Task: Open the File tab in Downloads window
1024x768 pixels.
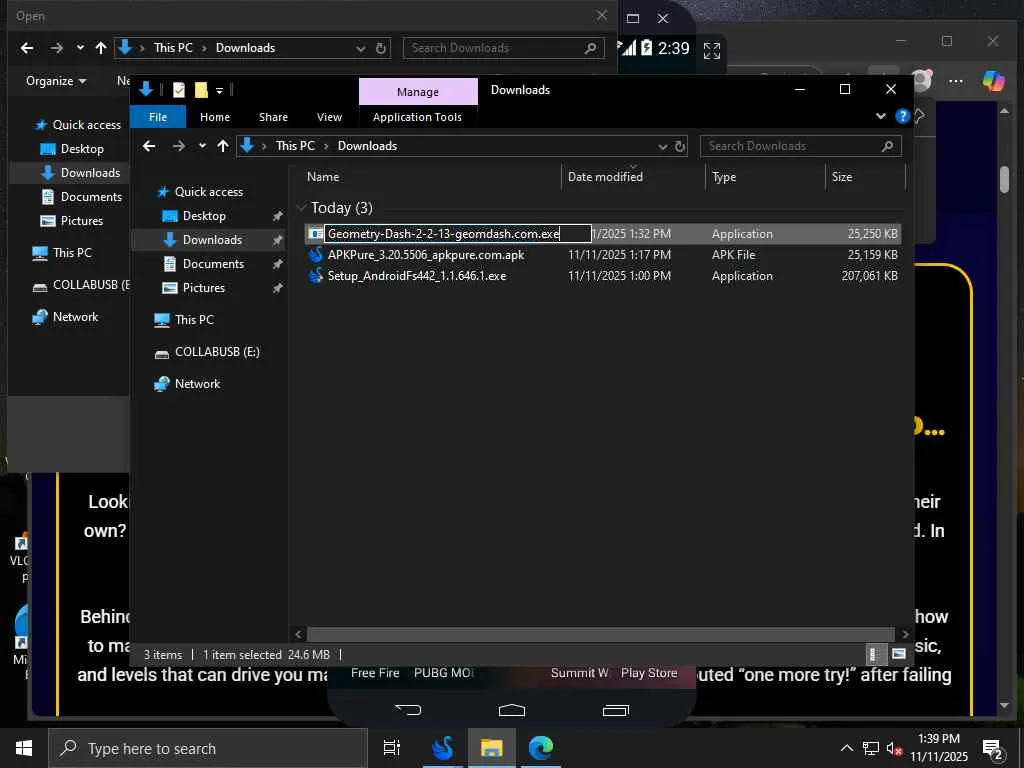Action: (158, 117)
